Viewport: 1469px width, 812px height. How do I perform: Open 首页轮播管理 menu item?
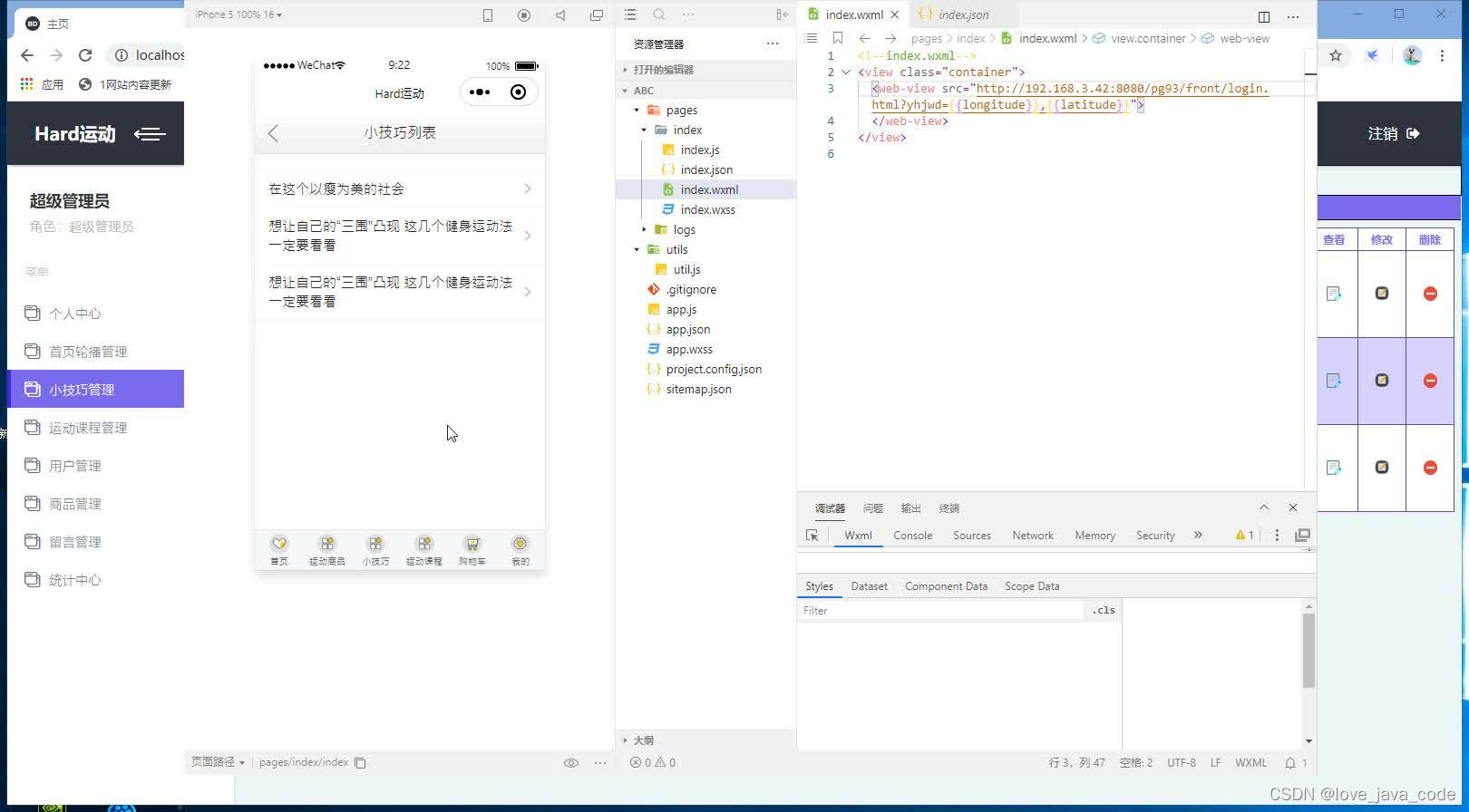pyautogui.click(x=87, y=352)
